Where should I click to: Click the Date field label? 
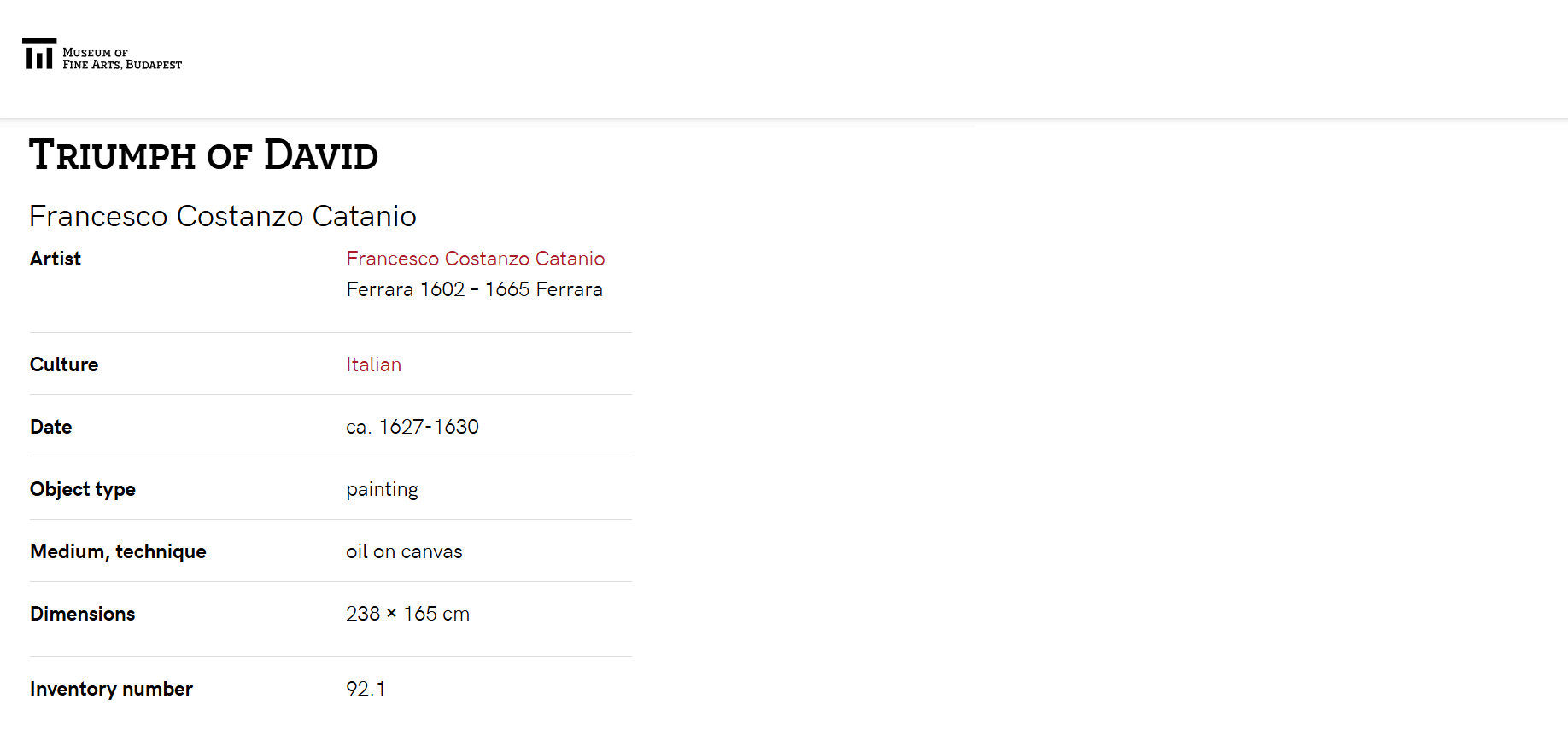point(51,427)
